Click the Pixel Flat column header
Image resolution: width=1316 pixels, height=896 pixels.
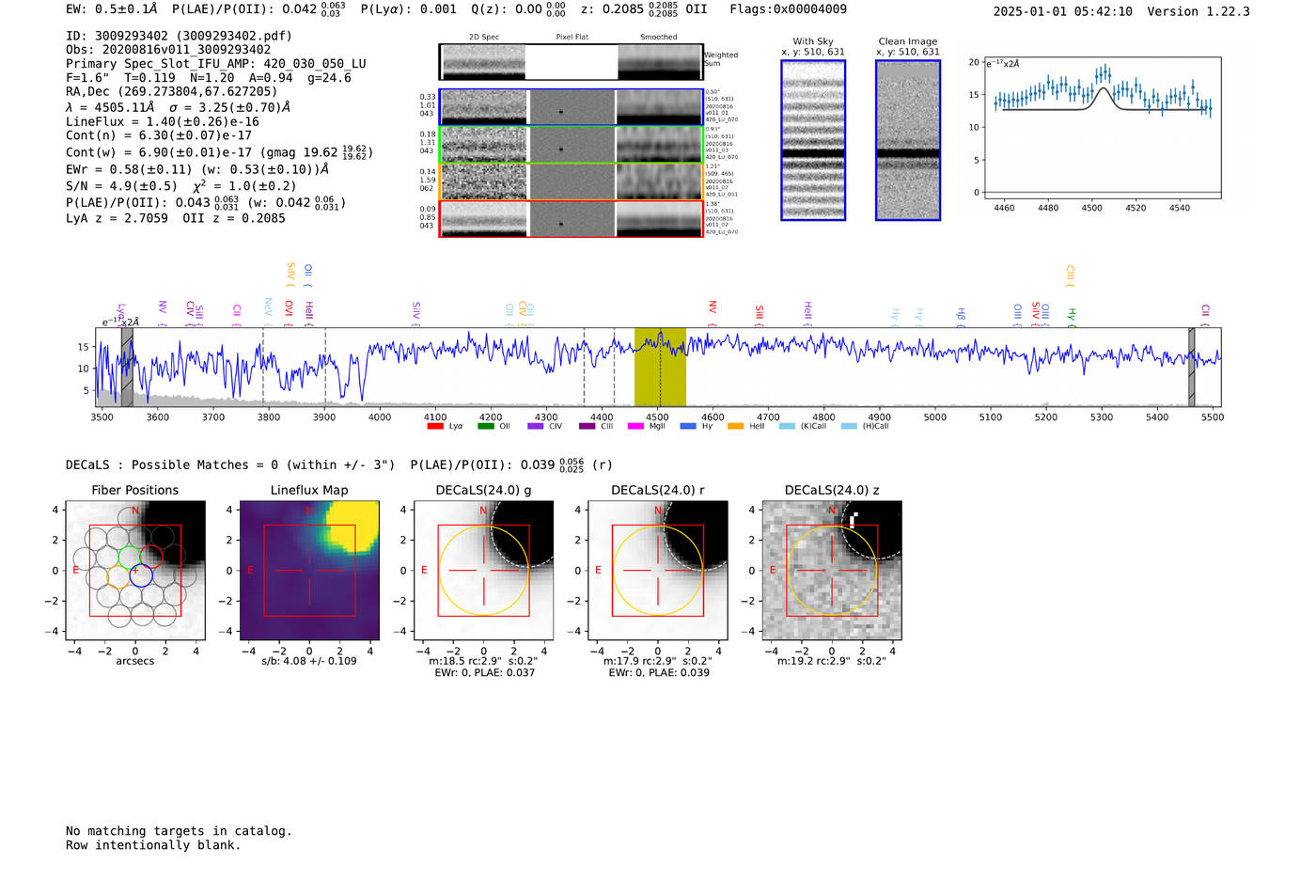point(572,37)
